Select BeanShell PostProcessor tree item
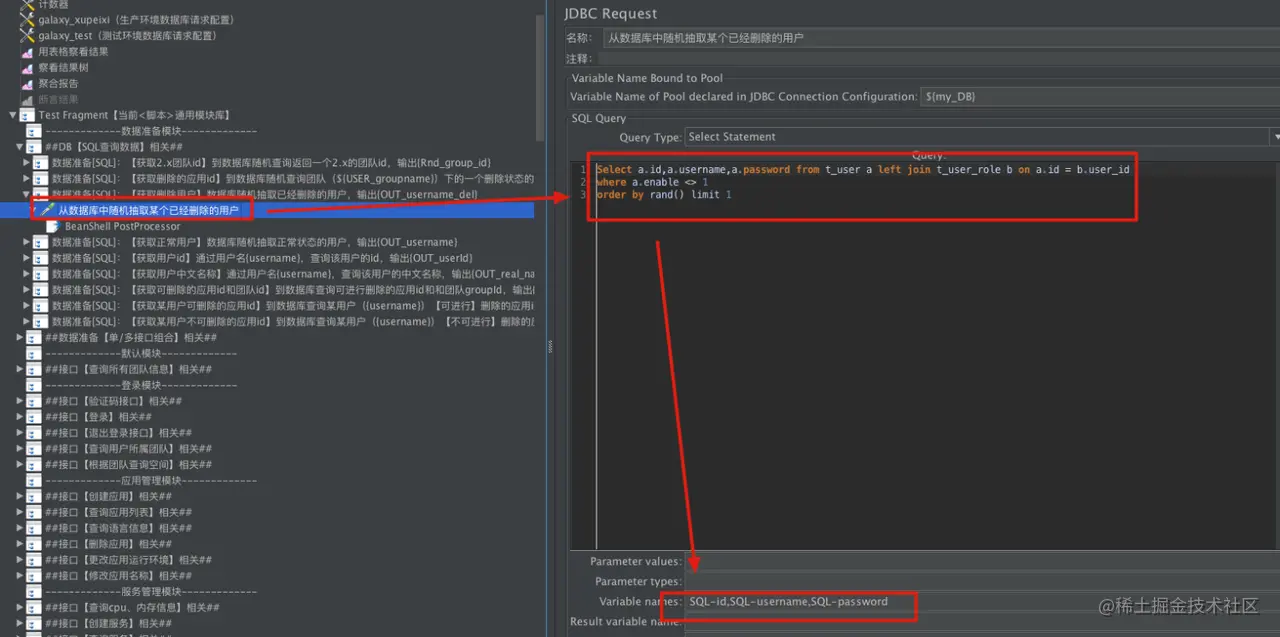The height and width of the screenshot is (637, 1280). (x=125, y=226)
